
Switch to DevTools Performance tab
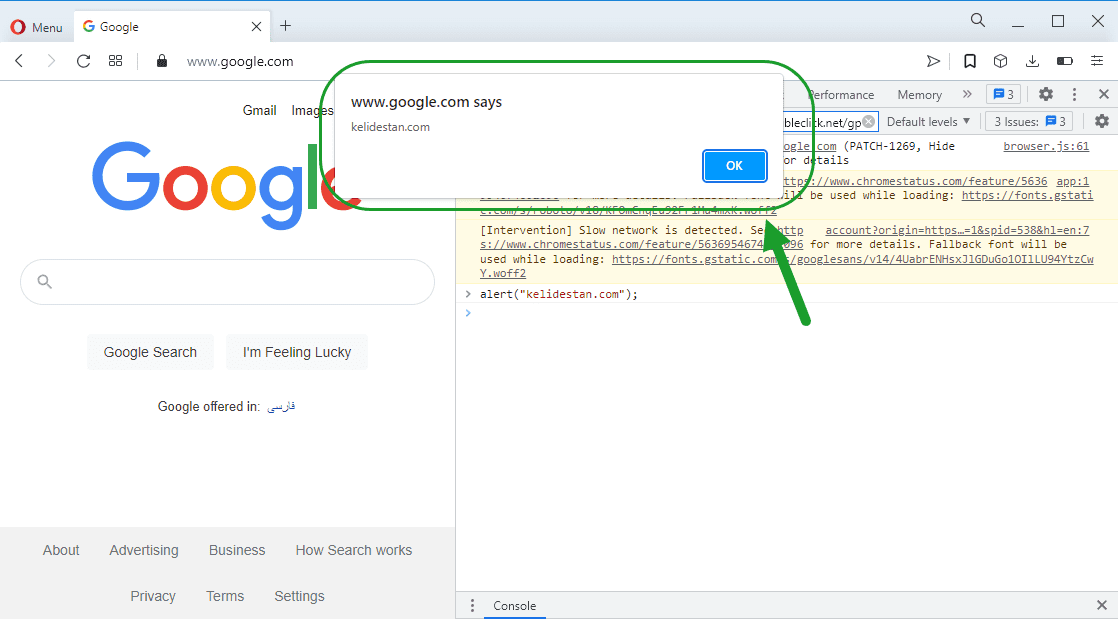coord(841,95)
